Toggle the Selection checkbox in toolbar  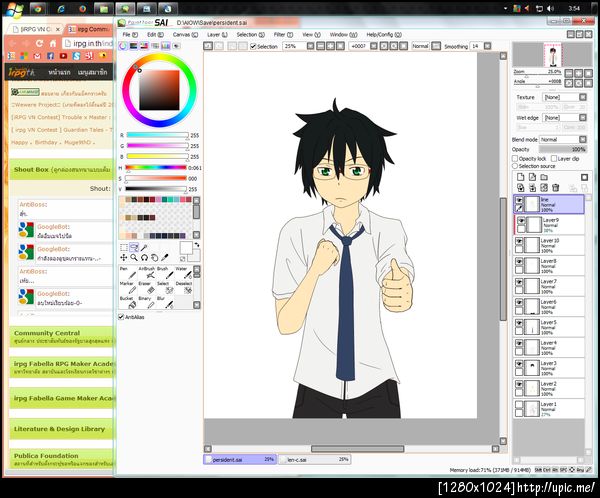point(253,46)
